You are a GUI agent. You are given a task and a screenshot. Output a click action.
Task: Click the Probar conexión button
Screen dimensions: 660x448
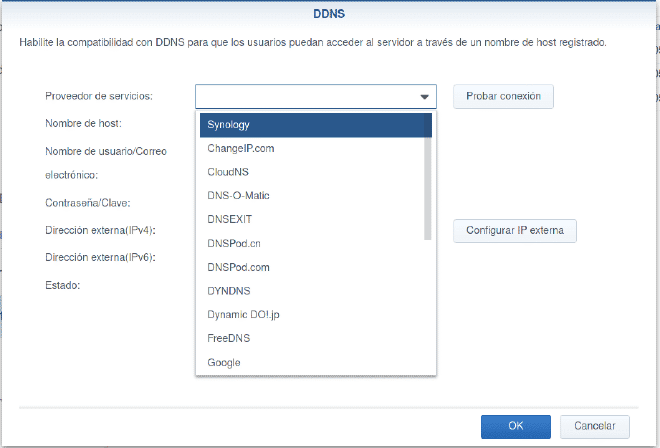[503, 96]
